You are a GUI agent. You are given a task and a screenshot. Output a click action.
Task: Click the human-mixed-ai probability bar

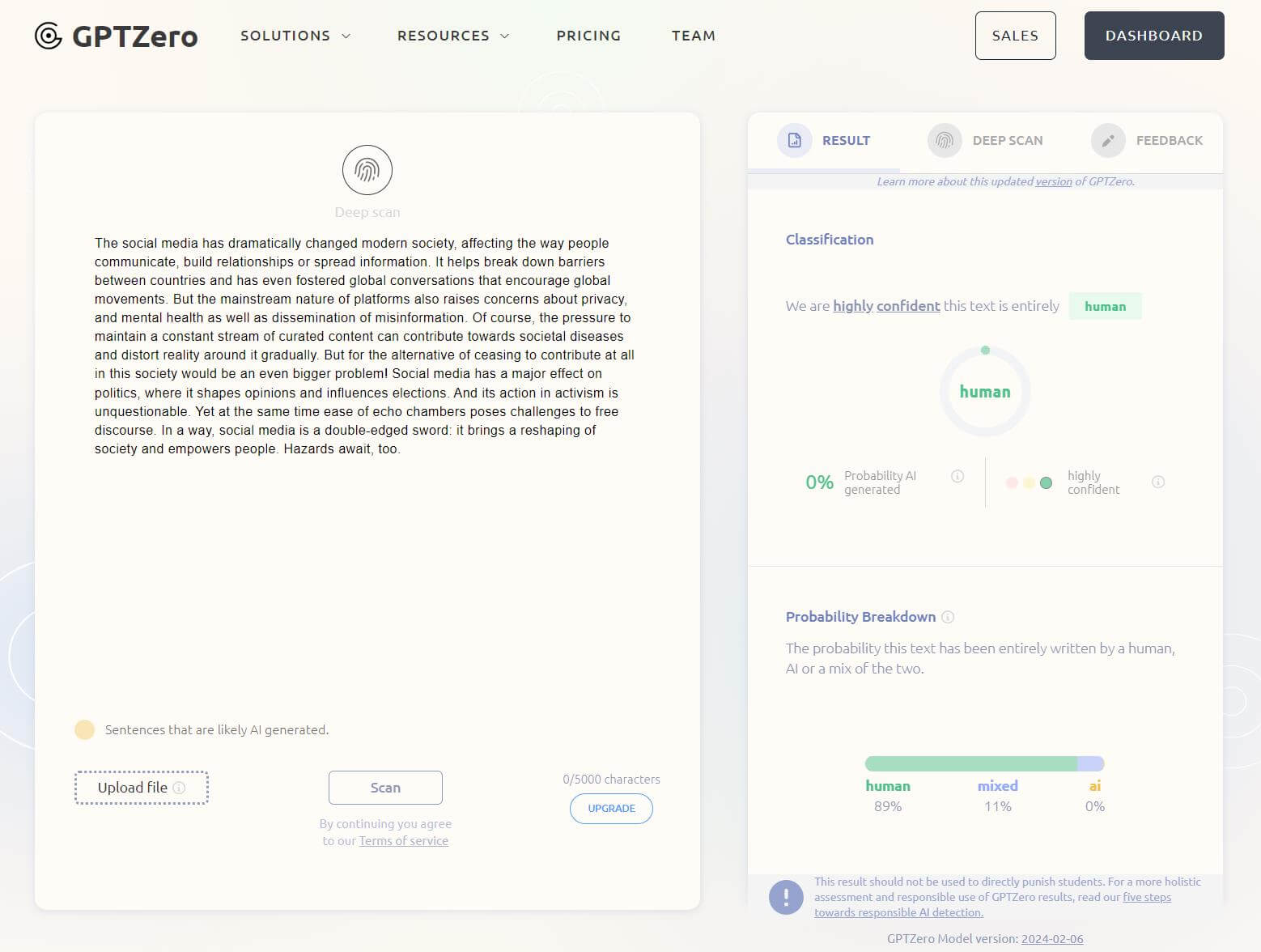tap(984, 763)
